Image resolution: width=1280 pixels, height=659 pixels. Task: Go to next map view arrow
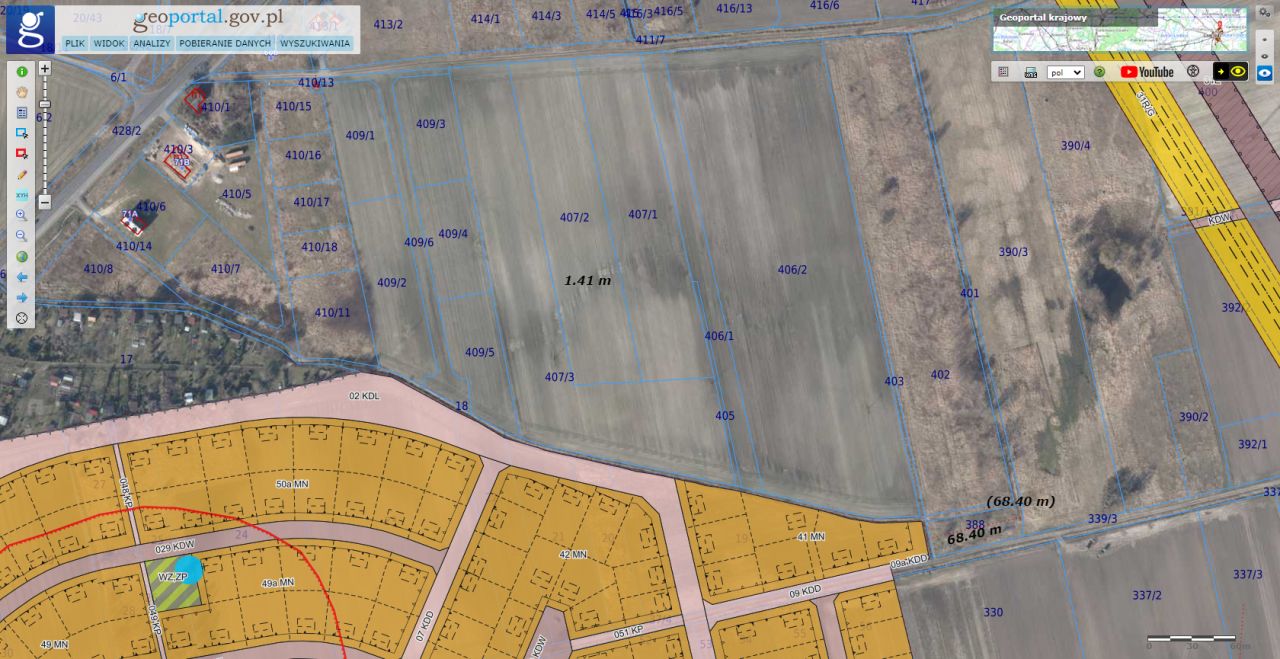pos(21,298)
